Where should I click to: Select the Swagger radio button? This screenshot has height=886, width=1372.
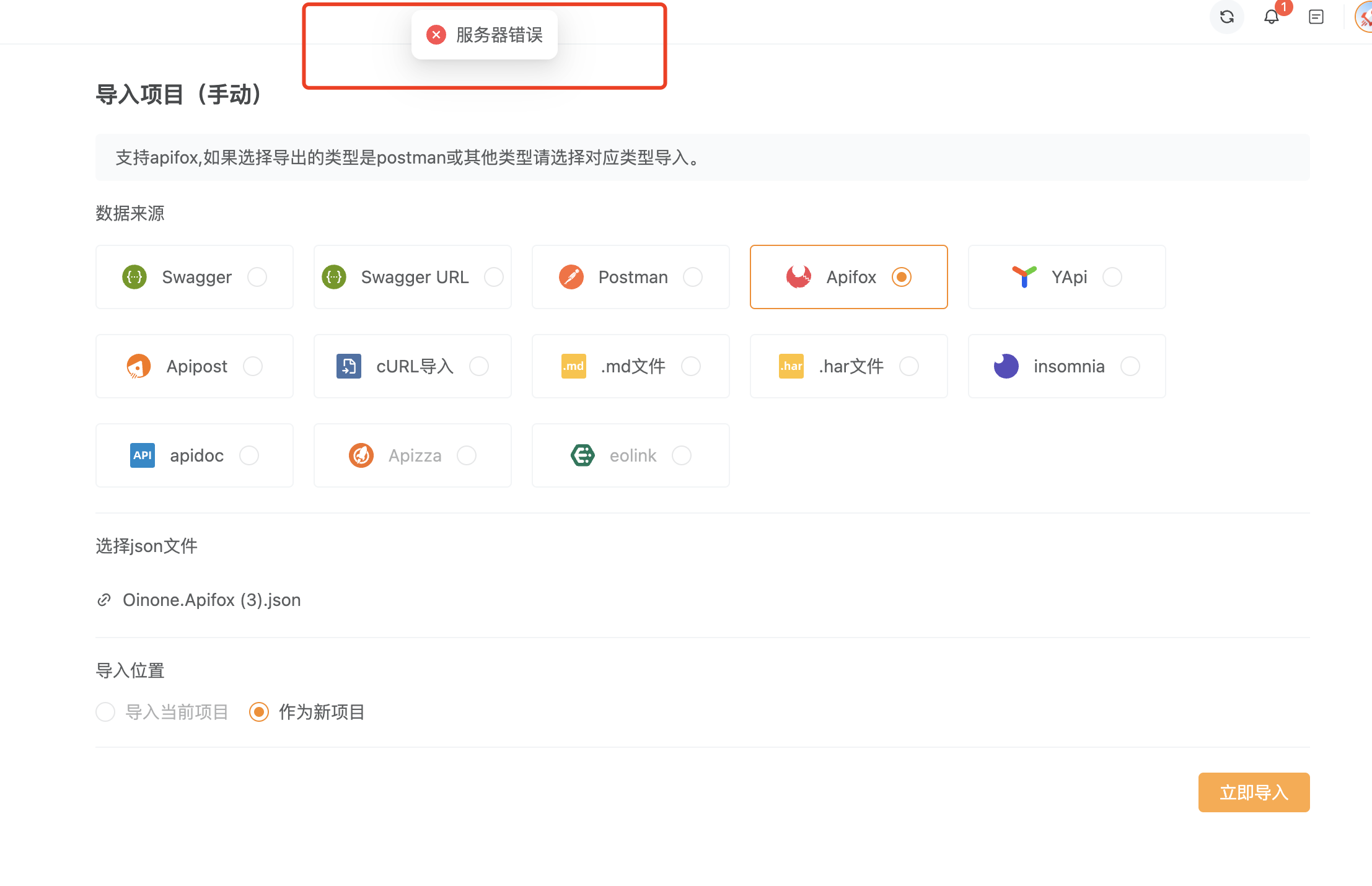click(x=257, y=277)
